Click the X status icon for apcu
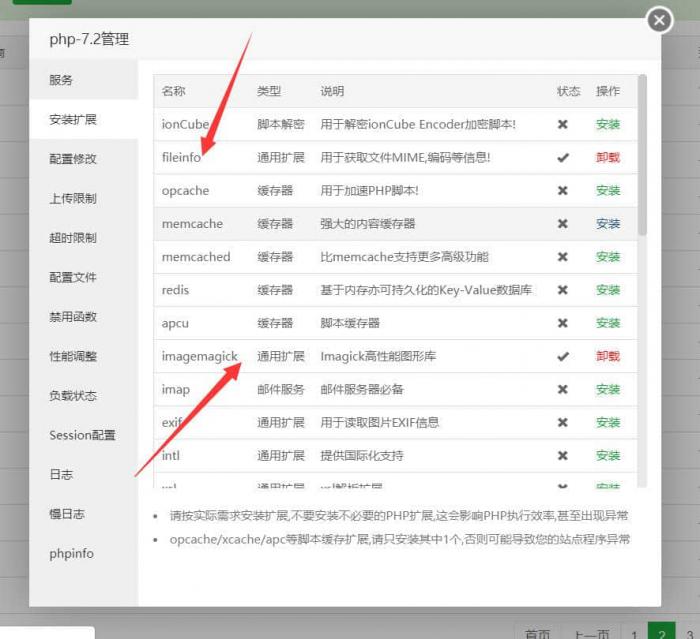 click(x=563, y=323)
